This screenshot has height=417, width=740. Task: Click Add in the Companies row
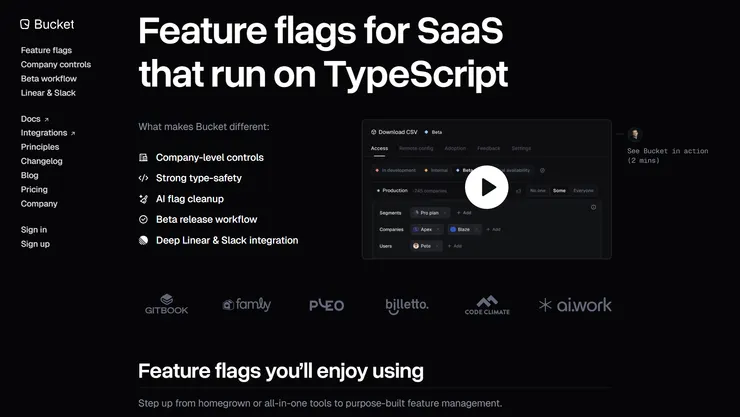click(x=493, y=229)
